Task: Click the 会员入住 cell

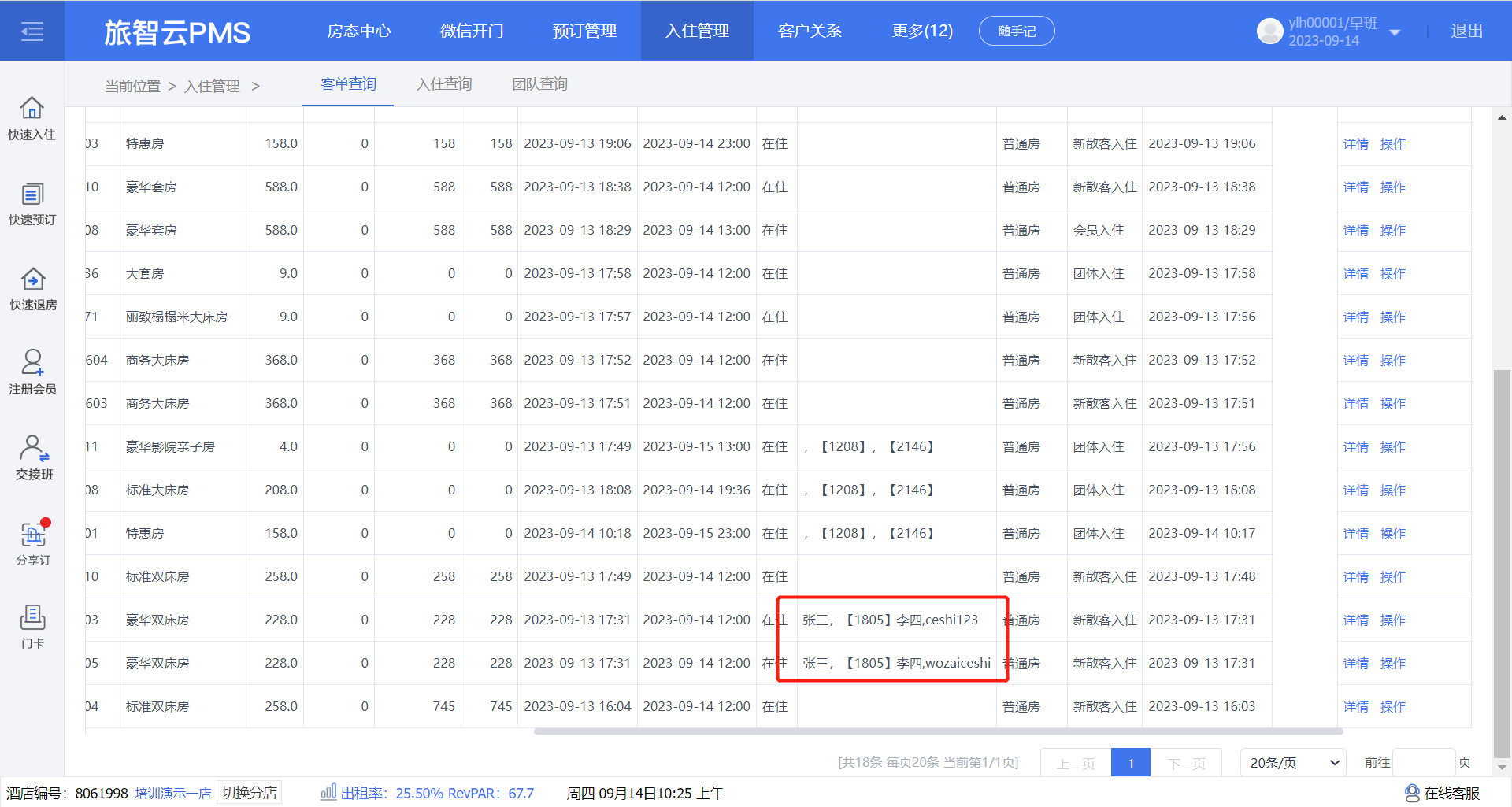Action: pyautogui.click(x=1104, y=230)
